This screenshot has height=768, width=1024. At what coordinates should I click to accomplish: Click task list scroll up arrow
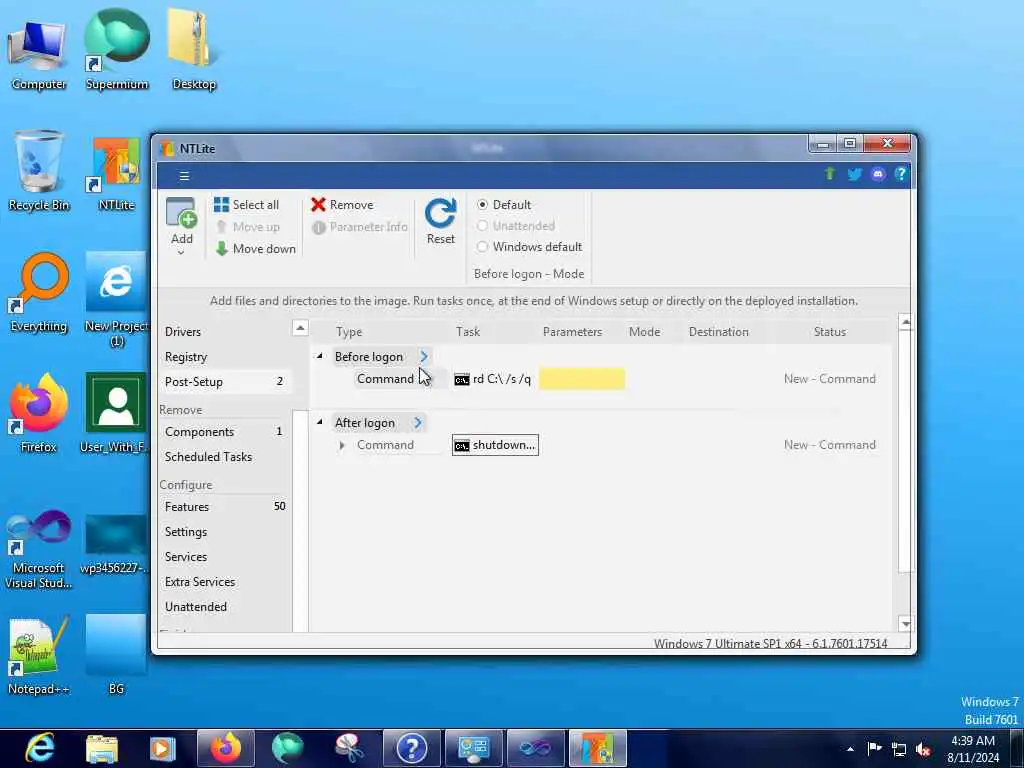tap(905, 322)
